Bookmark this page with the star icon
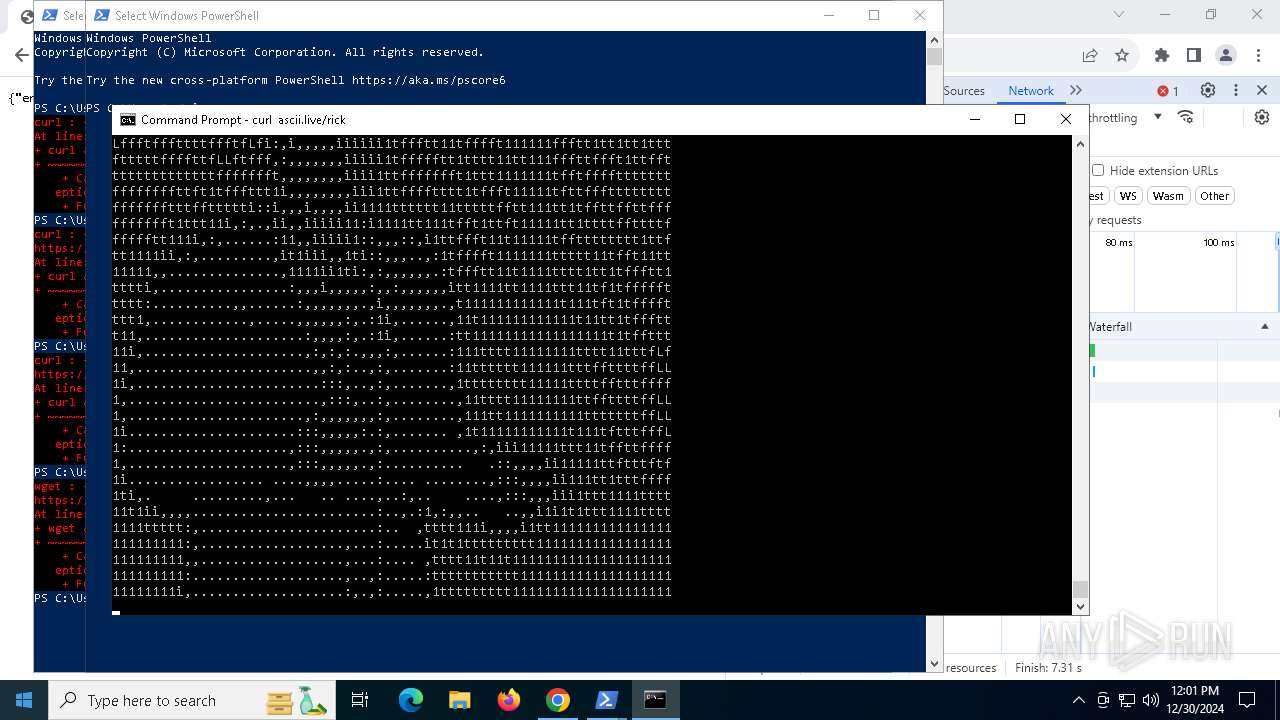 (1122, 55)
